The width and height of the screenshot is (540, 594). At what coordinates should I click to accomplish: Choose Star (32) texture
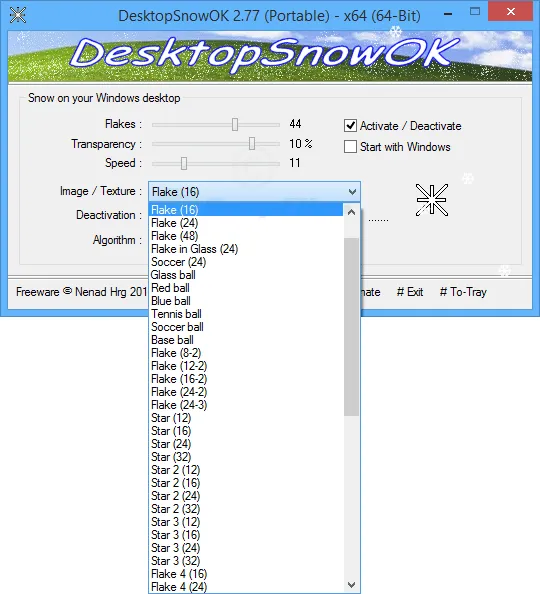(246, 457)
